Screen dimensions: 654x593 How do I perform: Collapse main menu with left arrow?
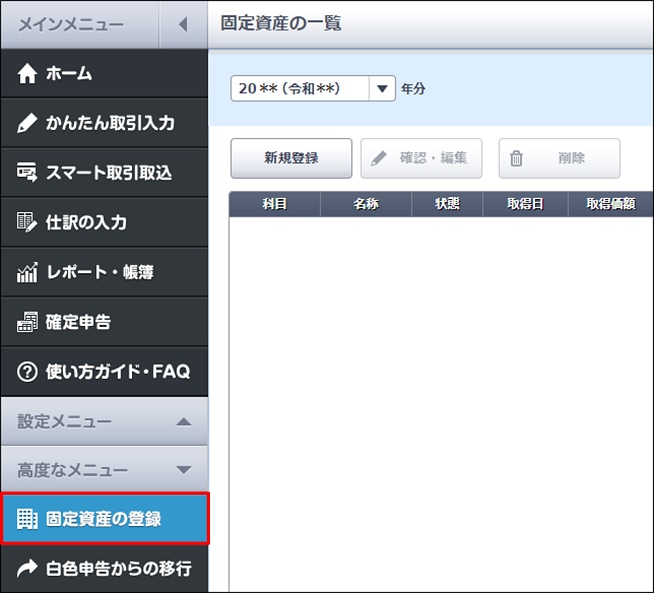click(183, 24)
